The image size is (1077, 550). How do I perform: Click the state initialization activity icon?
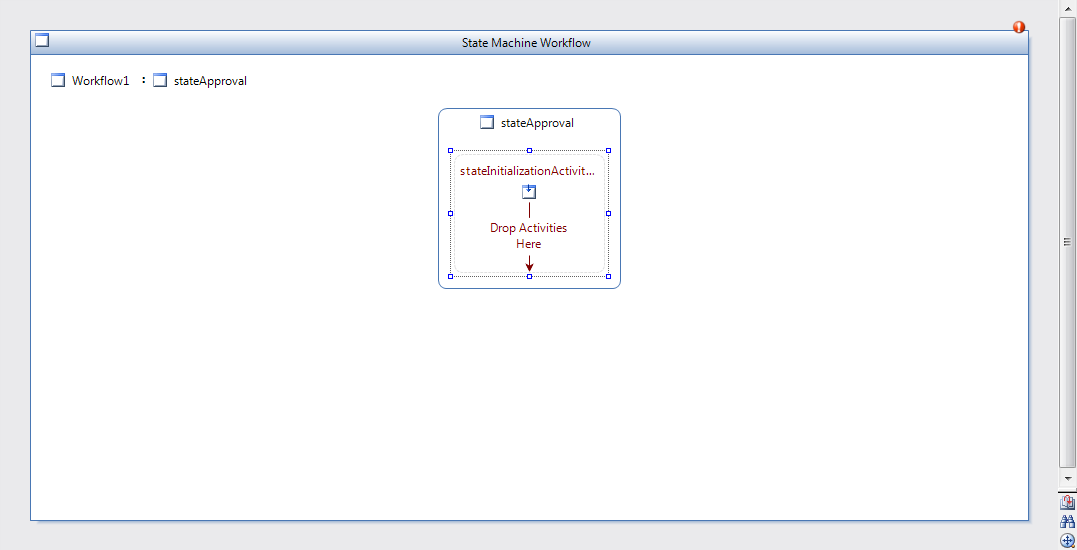(x=529, y=192)
